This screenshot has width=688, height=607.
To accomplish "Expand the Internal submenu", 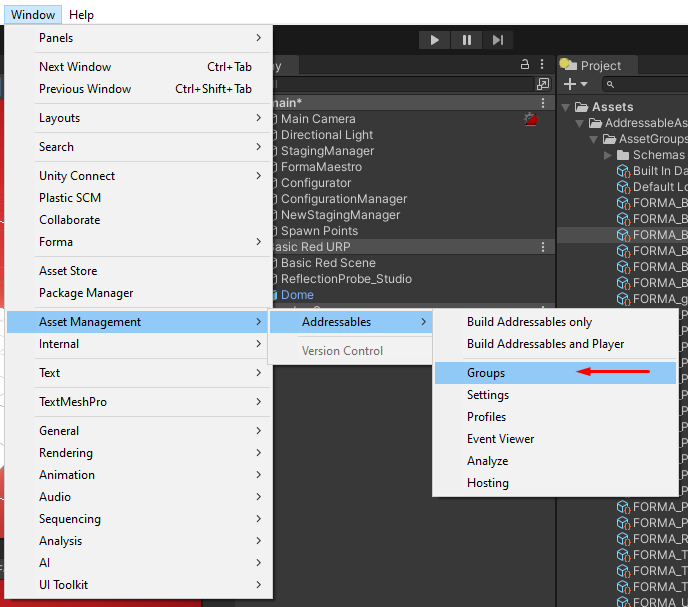I will (x=139, y=344).
